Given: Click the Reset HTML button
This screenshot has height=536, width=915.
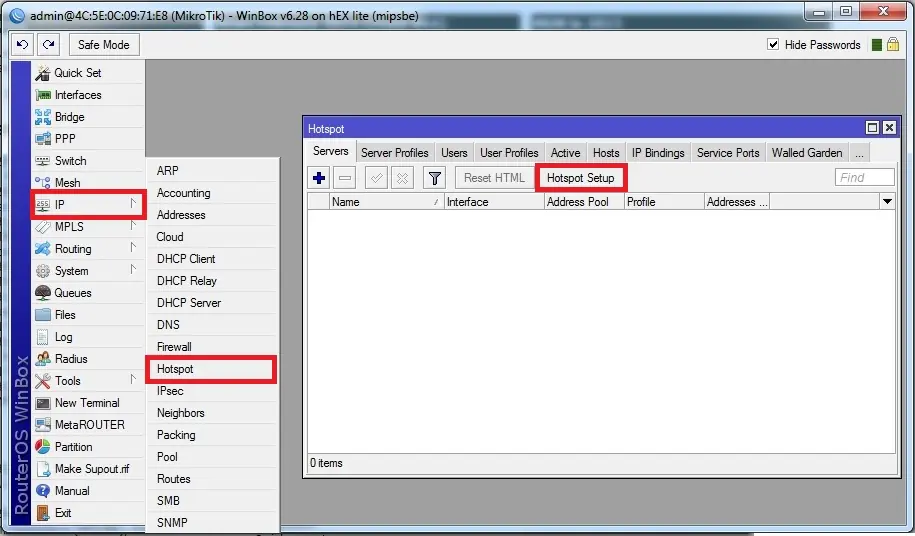Looking at the screenshot, I should 494,178.
